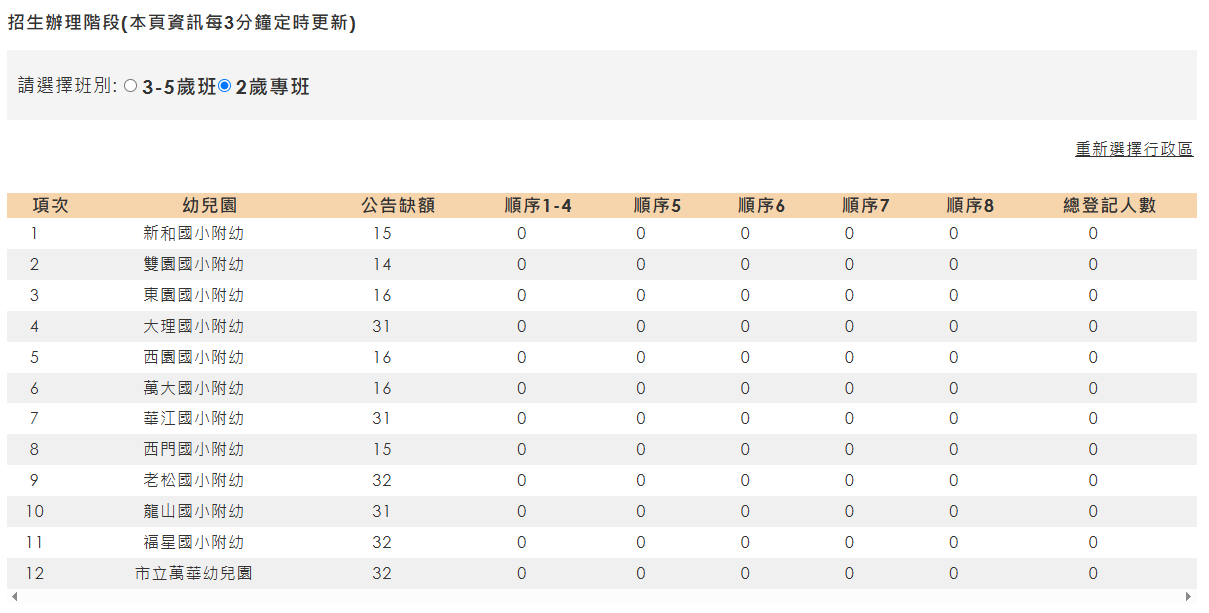Viewport: 1209px width, 613px height.
Task: Click the 順序8 column header
Action: (x=970, y=205)
